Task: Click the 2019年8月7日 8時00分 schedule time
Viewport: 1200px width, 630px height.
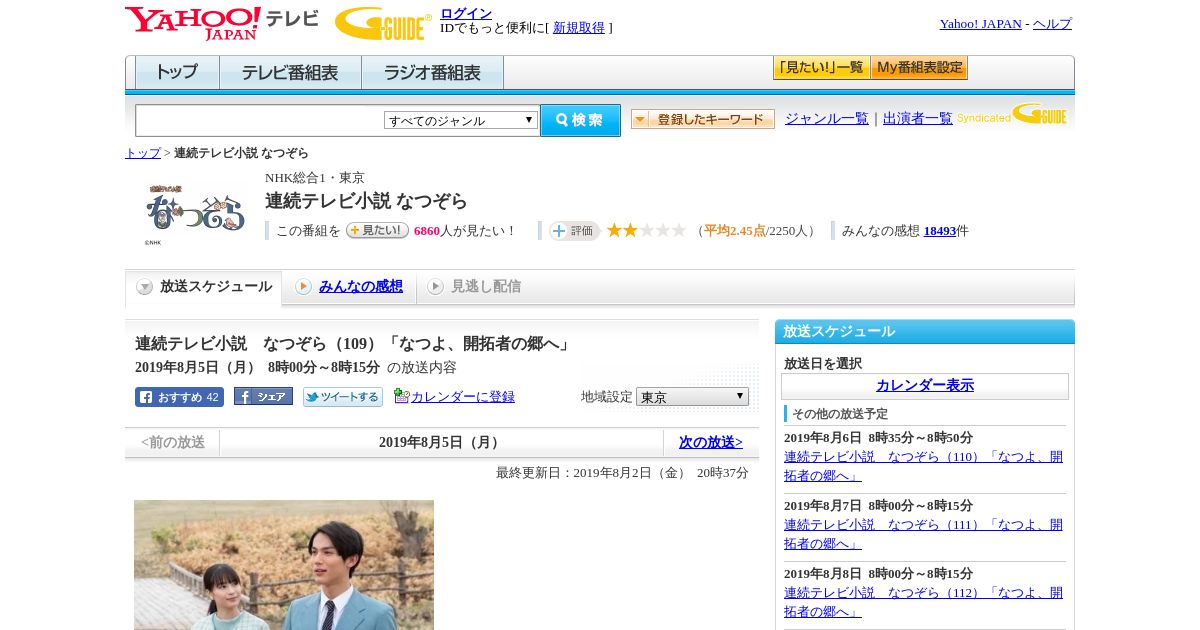Action: (878, 506)
